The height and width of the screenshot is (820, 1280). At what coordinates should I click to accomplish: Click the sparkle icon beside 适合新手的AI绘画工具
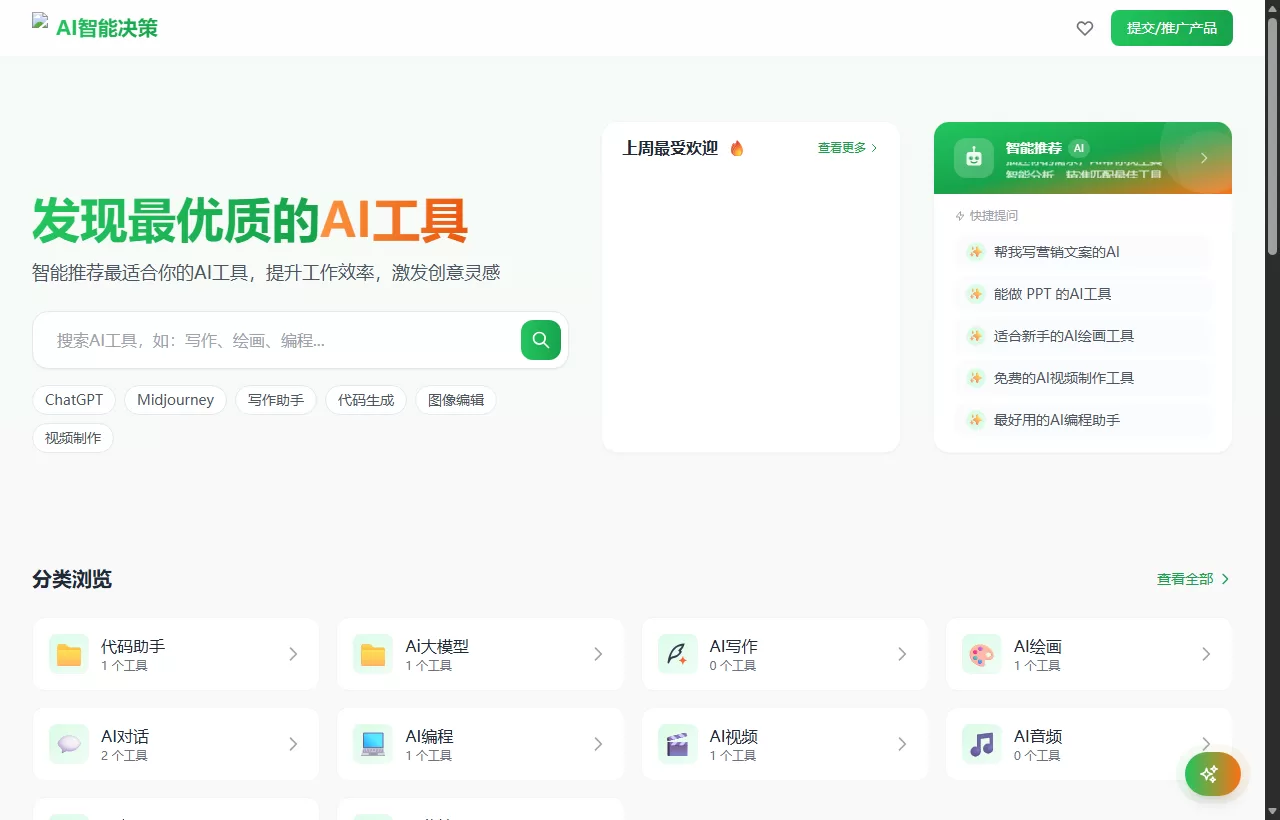[976, 336]
